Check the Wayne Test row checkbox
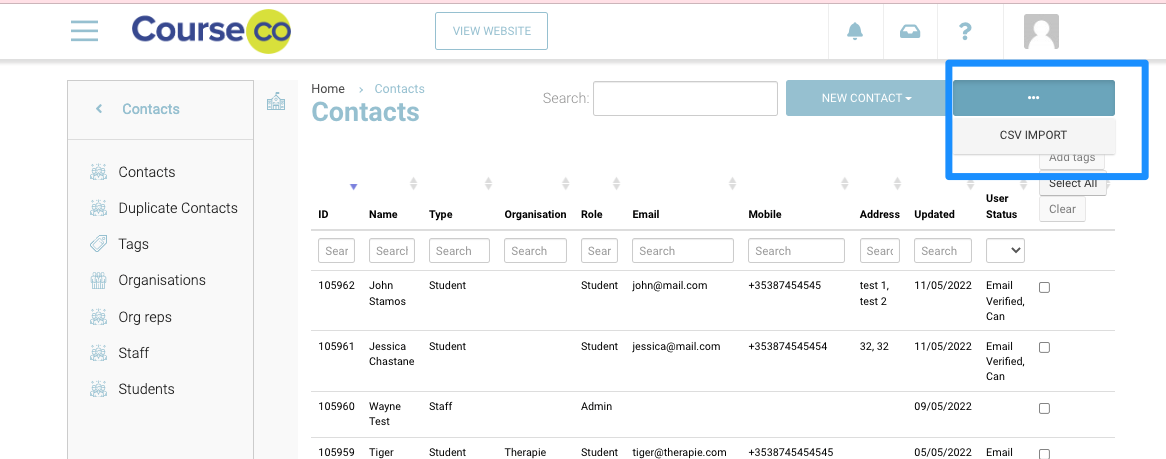 click(x=1045, y=408)
